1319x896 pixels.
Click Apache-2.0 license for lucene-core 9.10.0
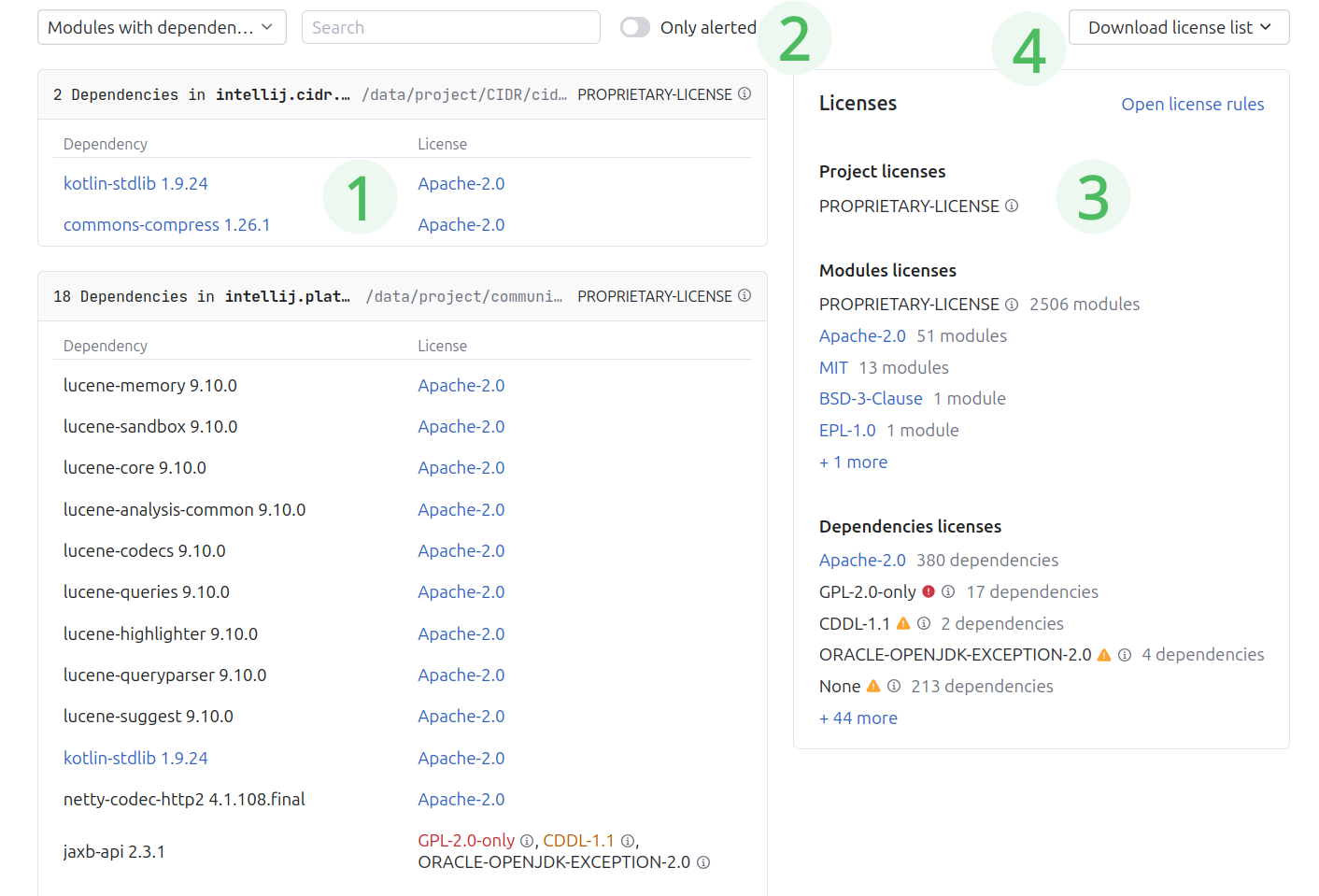[461, 468]
